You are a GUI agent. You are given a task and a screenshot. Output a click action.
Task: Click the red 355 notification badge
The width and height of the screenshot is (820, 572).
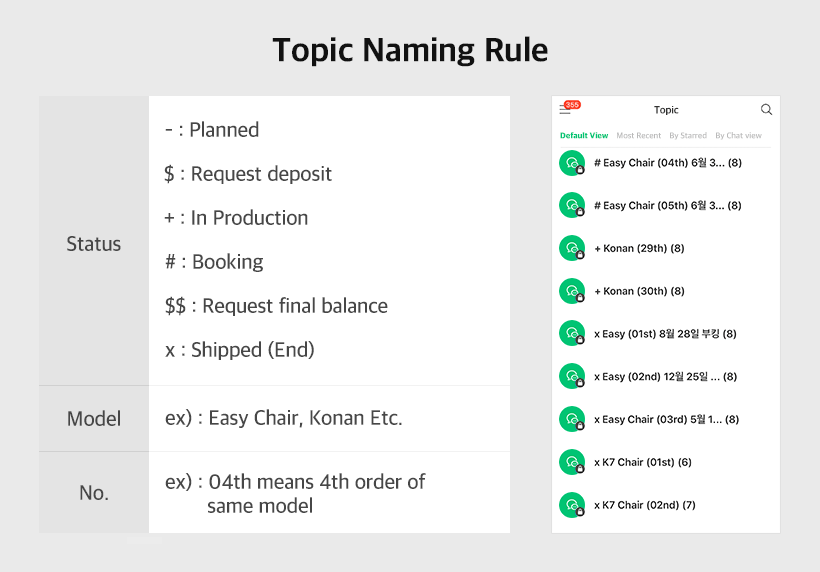[572, 105]
